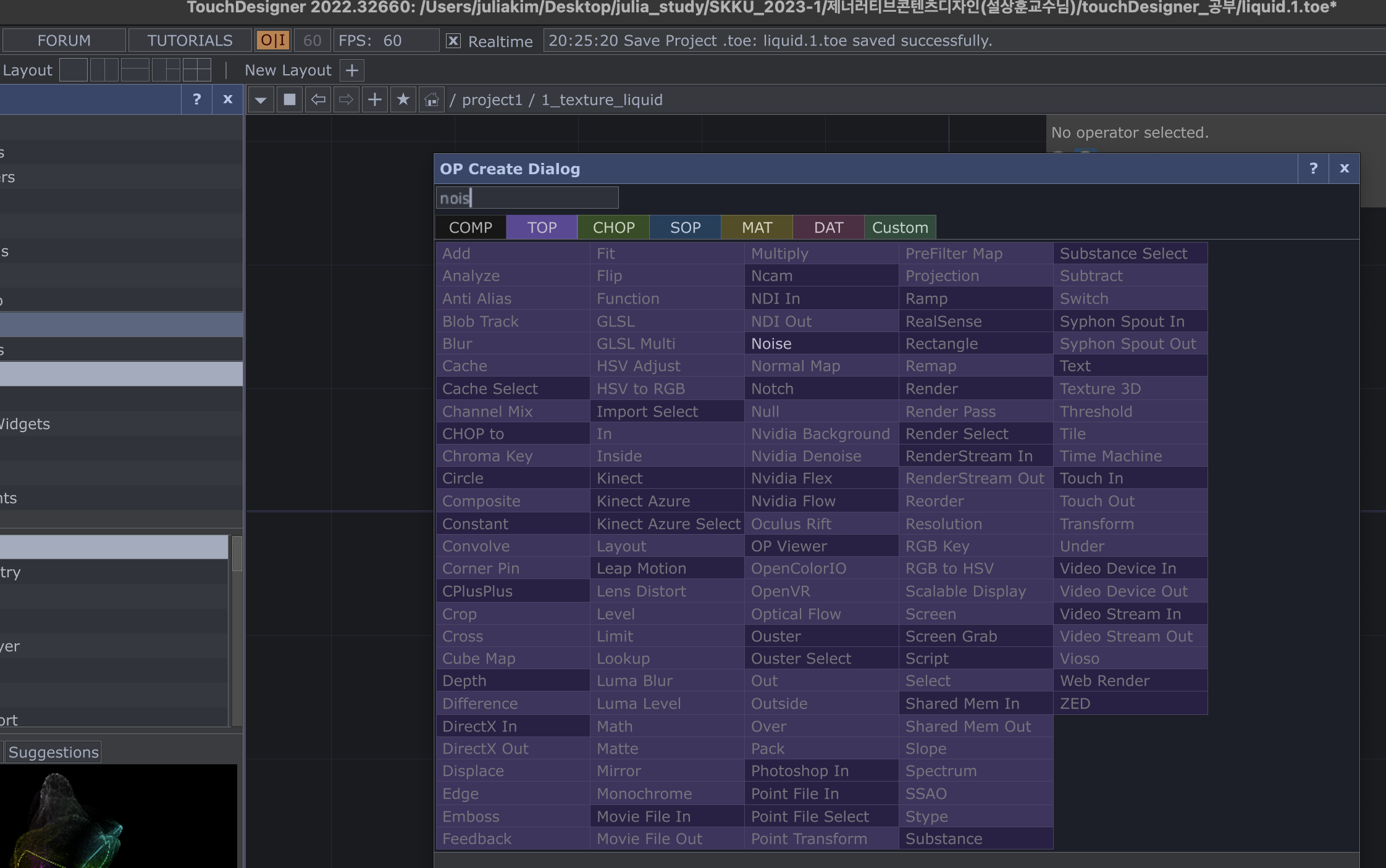
Task: Open OP Create Dialog help question mark
Action: (x=1313, y=169)
